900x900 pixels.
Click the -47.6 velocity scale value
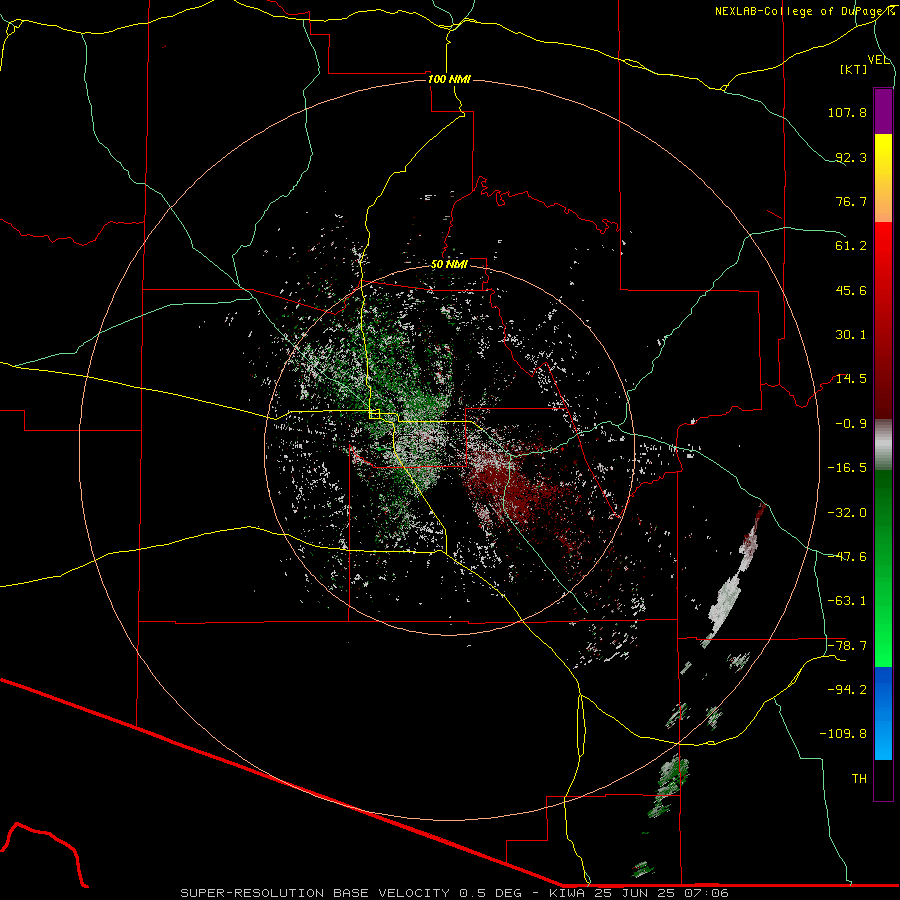point(847,557)
